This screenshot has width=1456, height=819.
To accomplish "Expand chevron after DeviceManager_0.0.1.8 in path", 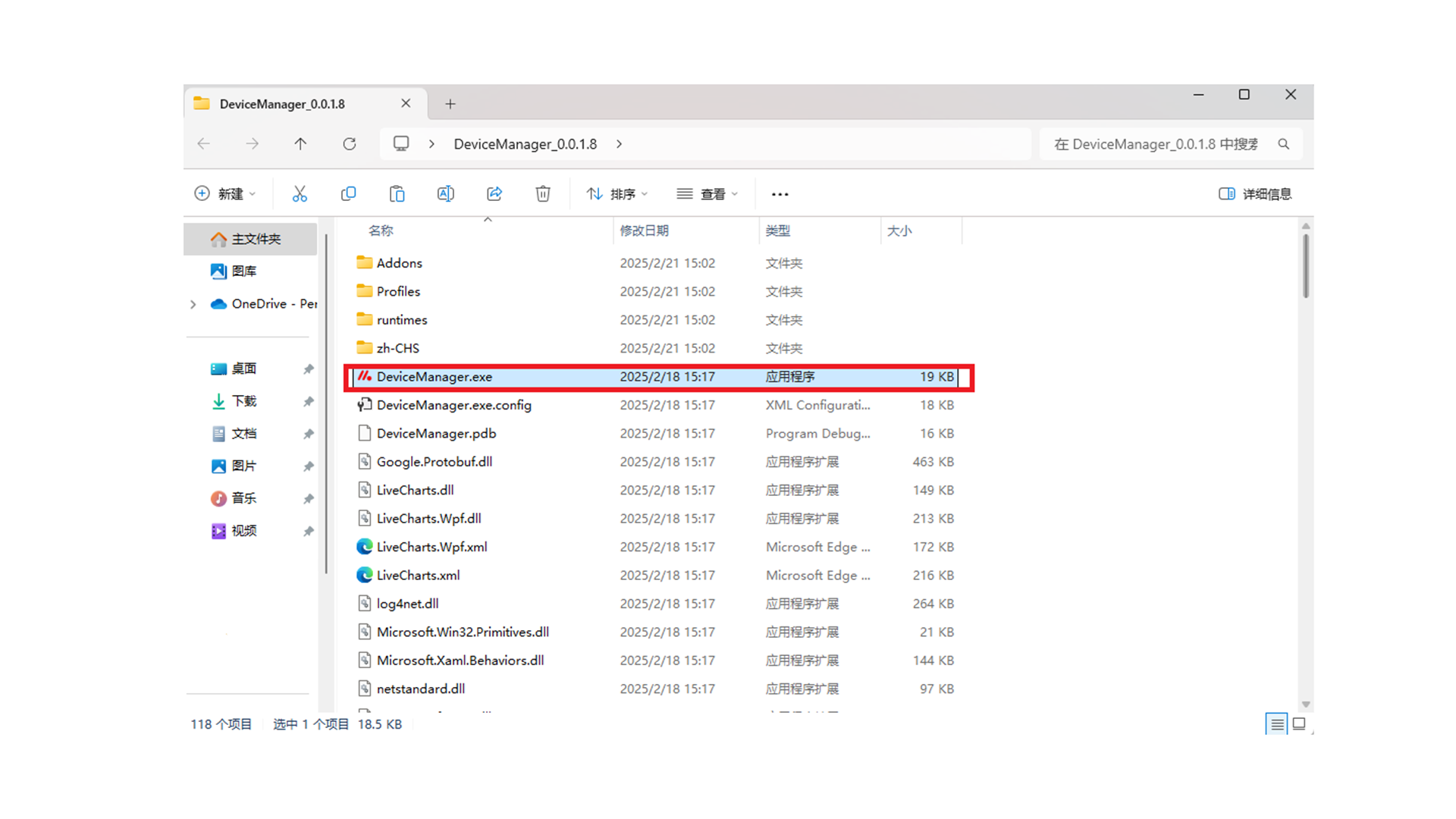I will (x=620, y=143).
